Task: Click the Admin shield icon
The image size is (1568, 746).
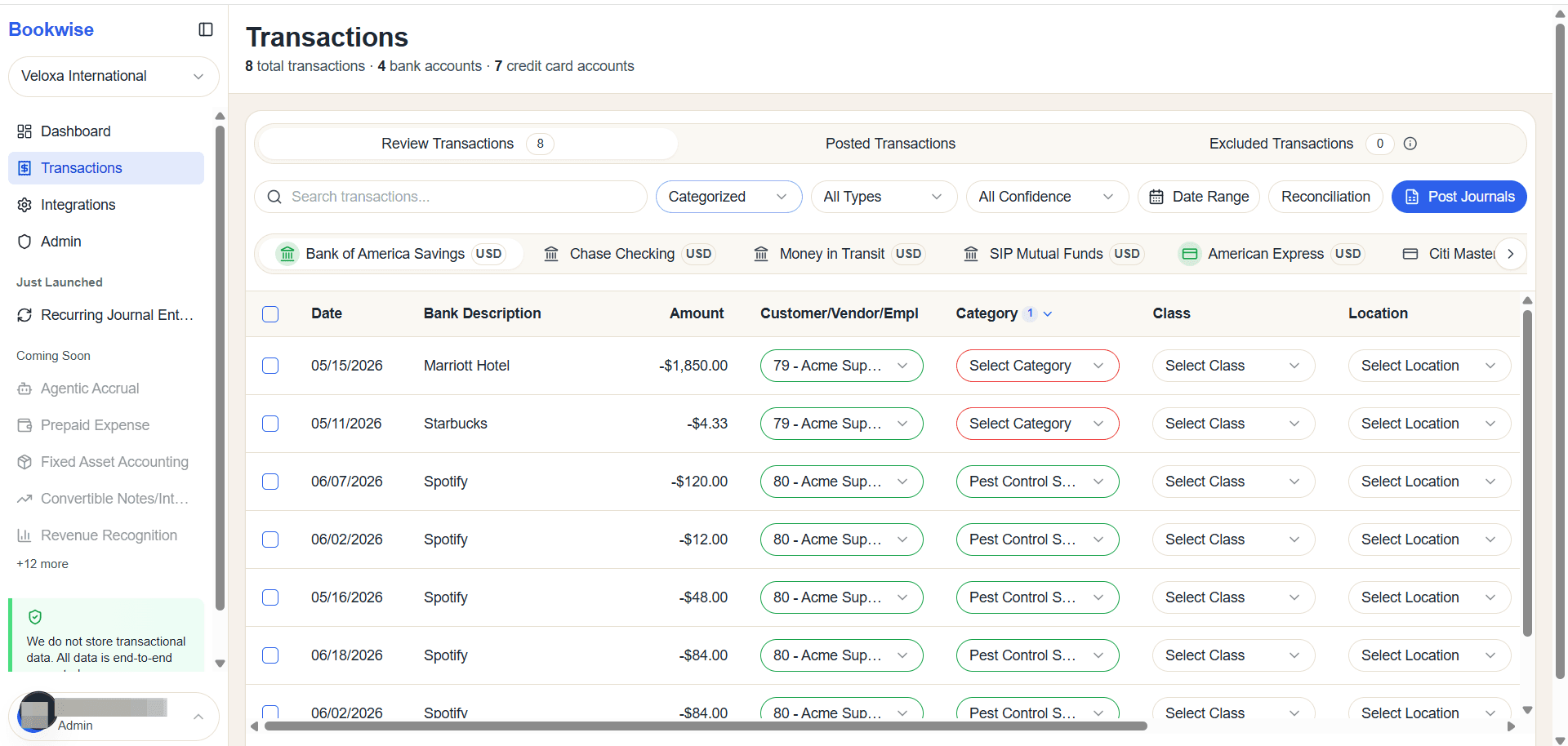Action: 24,242
